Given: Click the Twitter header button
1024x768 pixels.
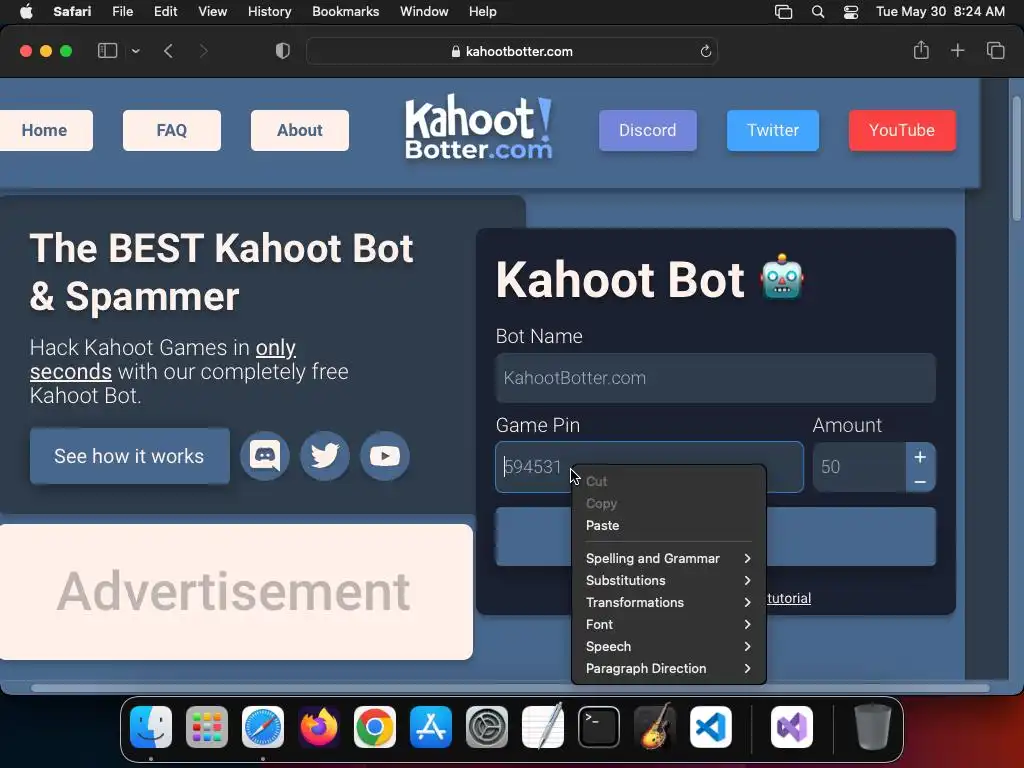Looking at the screenshot, I should pyautogui.click(x=773, y=131).
